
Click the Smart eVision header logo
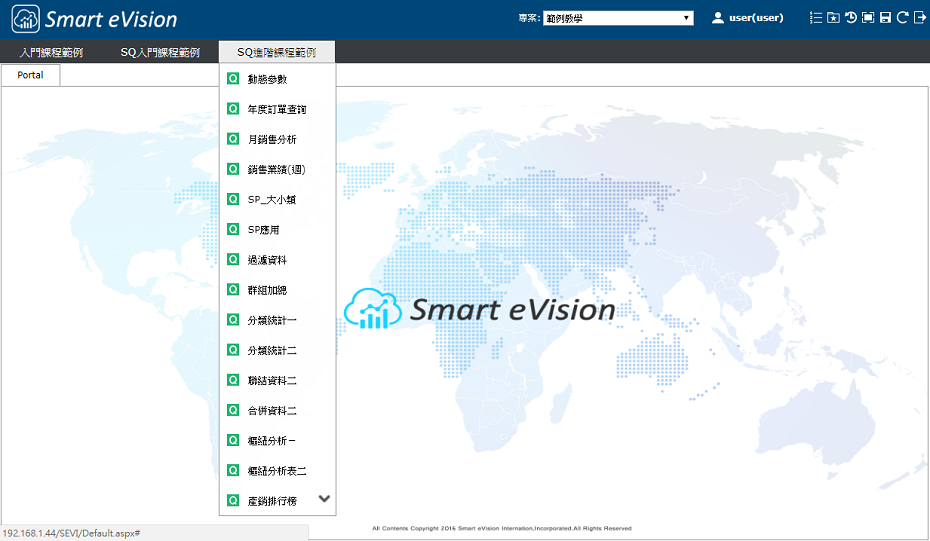click(x=94, y=19)
